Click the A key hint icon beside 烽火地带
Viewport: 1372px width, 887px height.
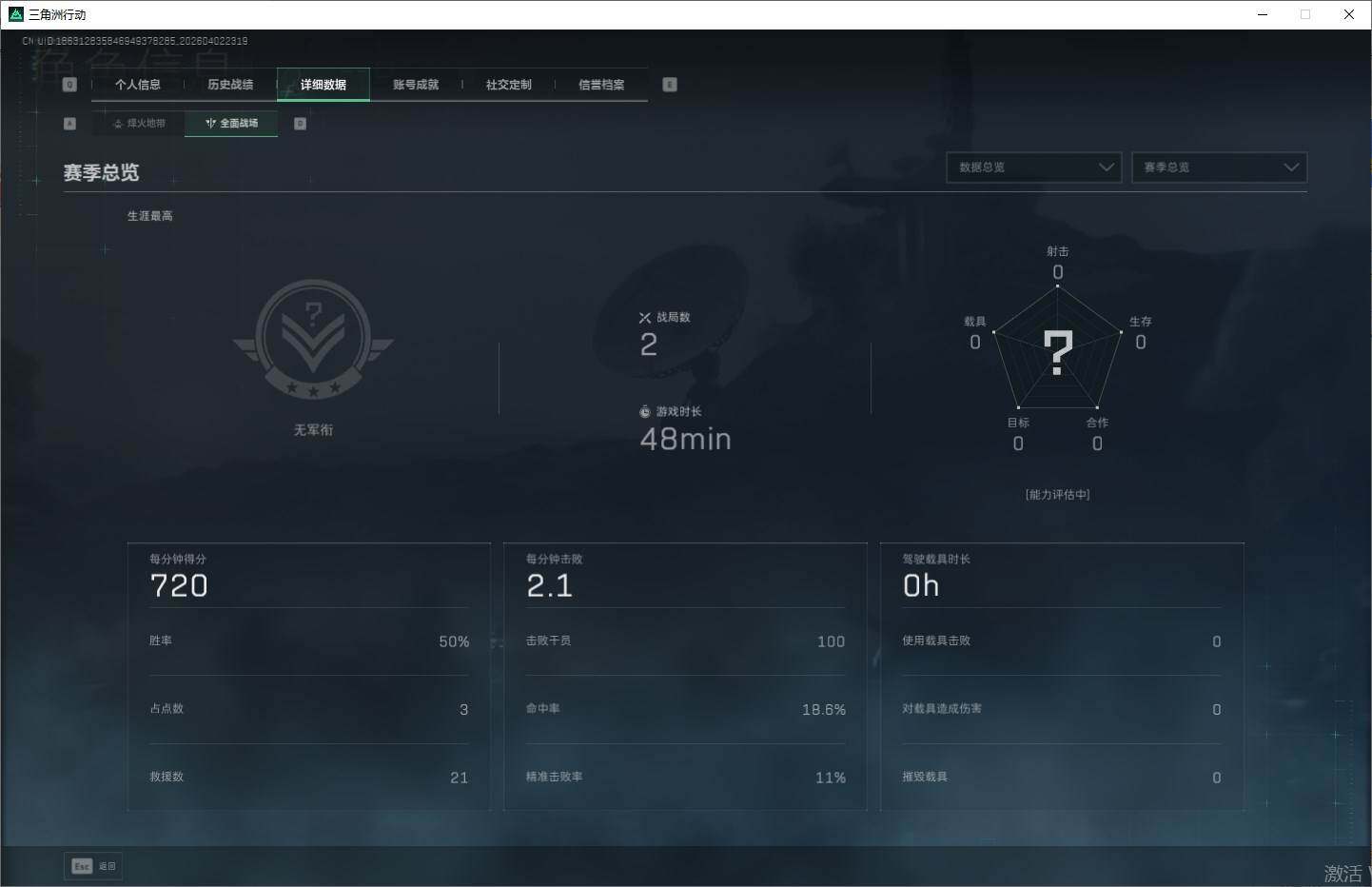pos(69,124)
